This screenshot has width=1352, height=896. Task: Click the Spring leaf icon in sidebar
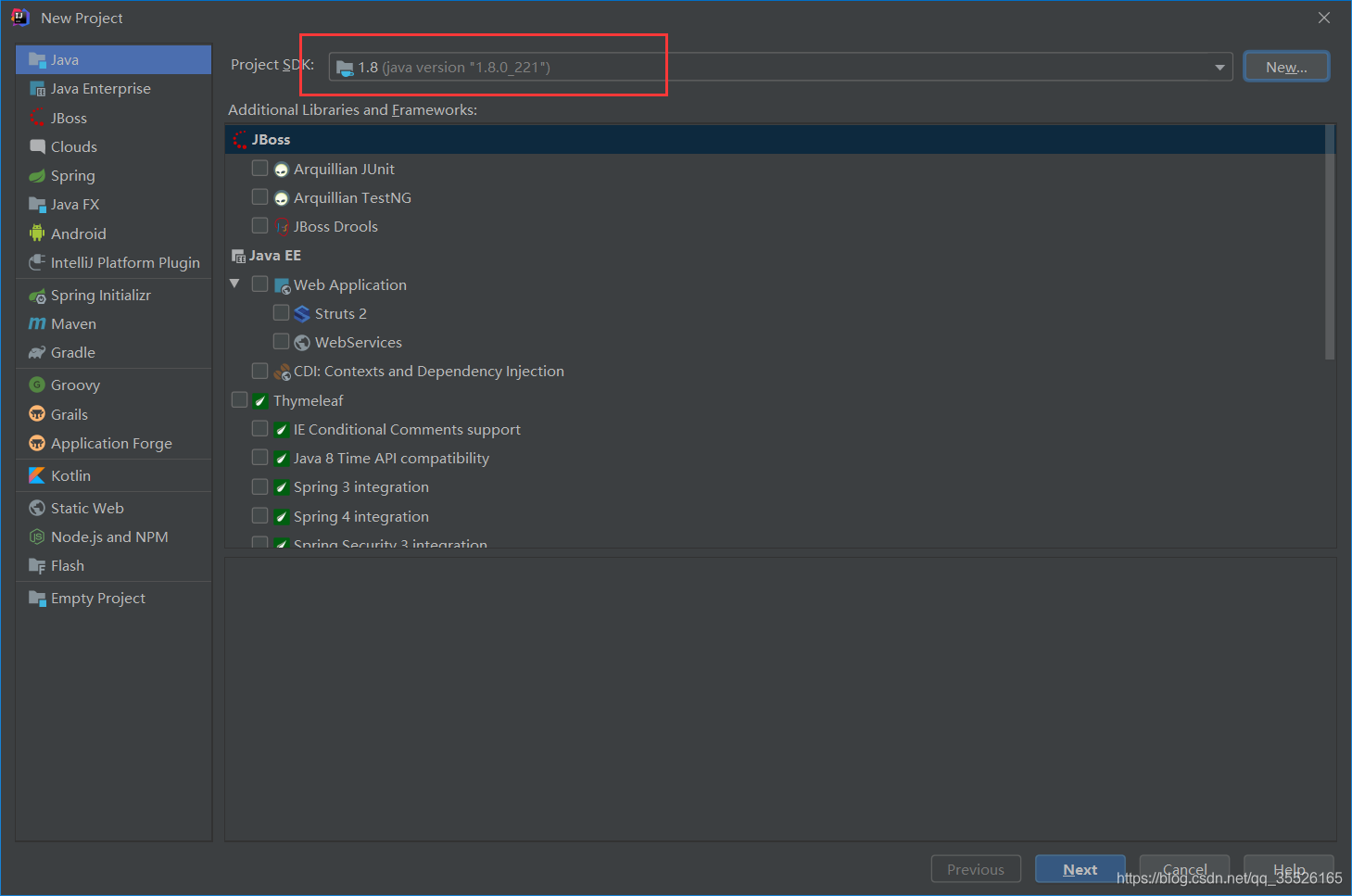(x=37, y=176)
